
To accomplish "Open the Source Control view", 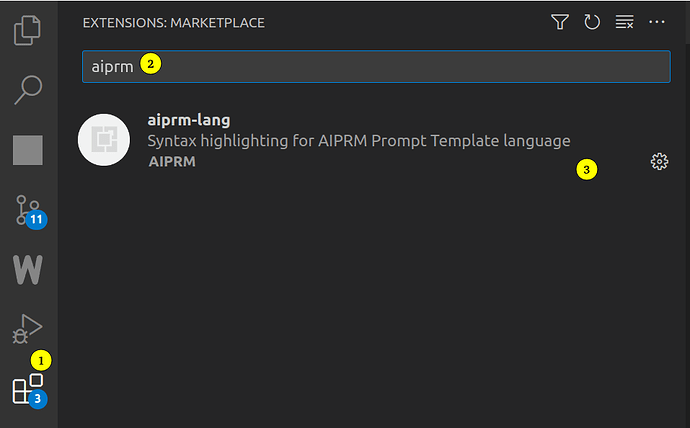I will click(x=28, y=209).
